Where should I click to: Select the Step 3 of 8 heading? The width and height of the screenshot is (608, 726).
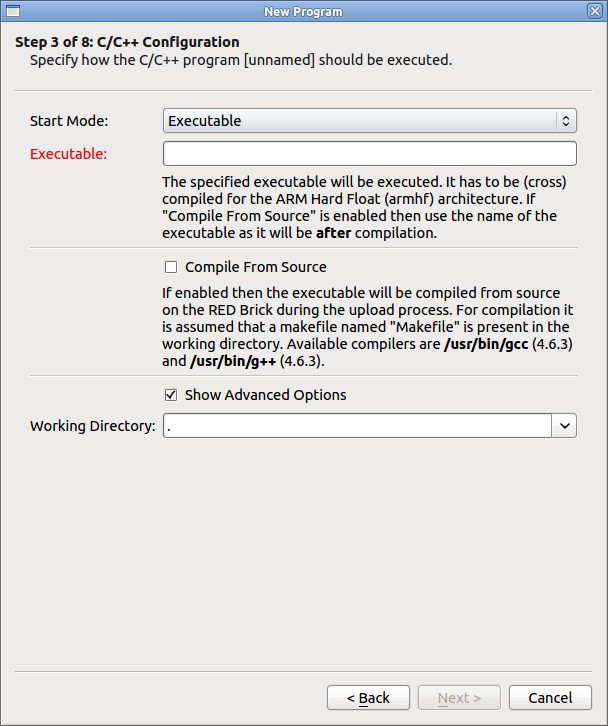tap(127, 42)
